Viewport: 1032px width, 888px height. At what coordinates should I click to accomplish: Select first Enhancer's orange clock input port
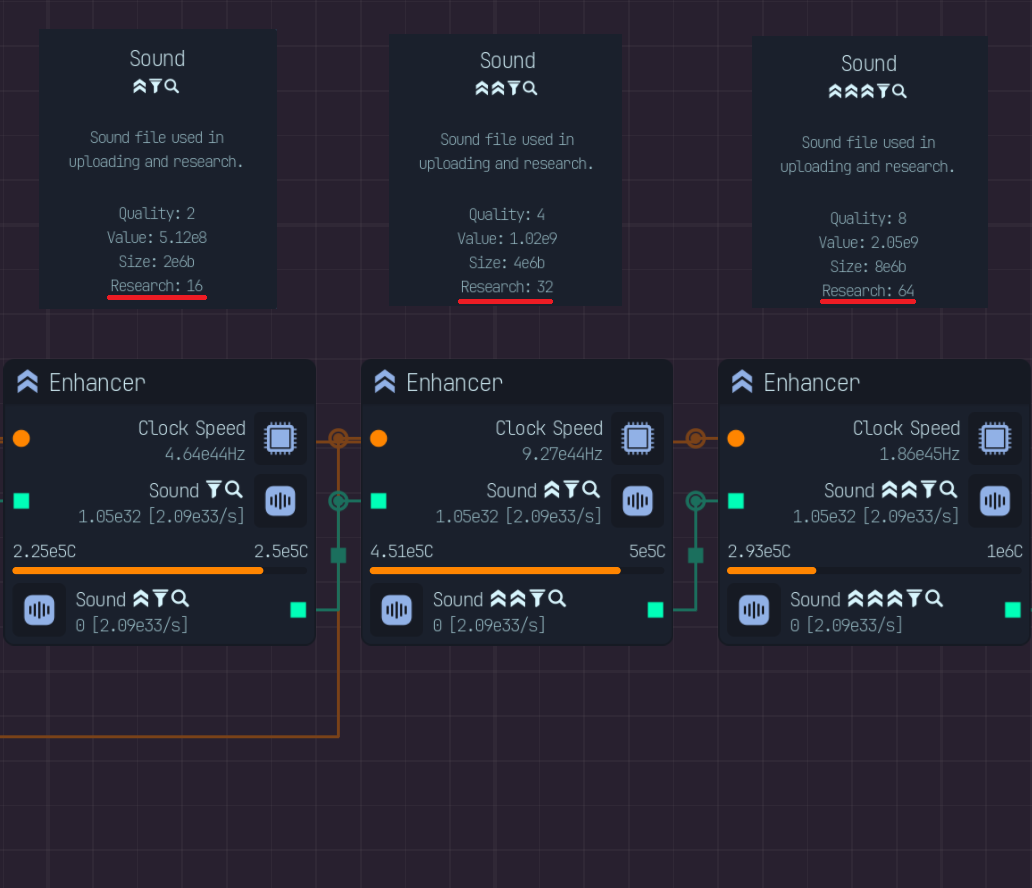22,438
